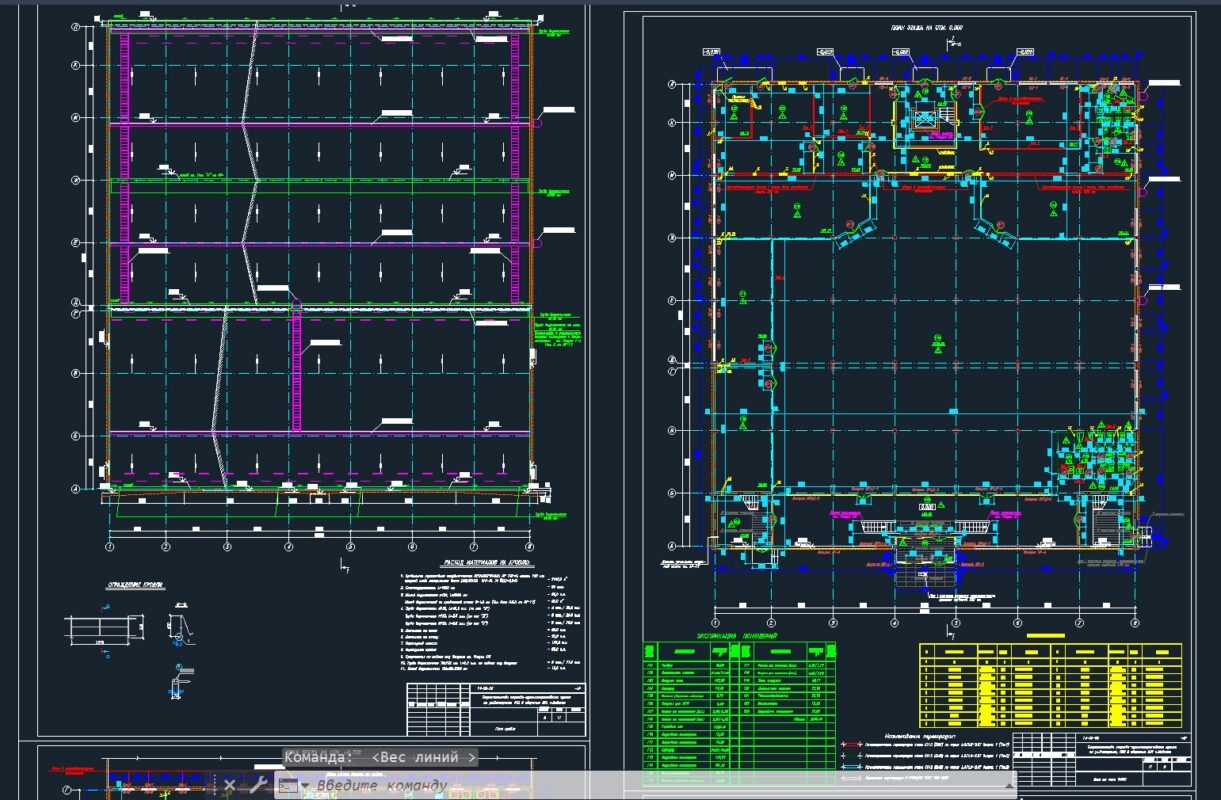Click section mark 1 below roof plan
Screen dimensions: 1221x800
point(343,566)
